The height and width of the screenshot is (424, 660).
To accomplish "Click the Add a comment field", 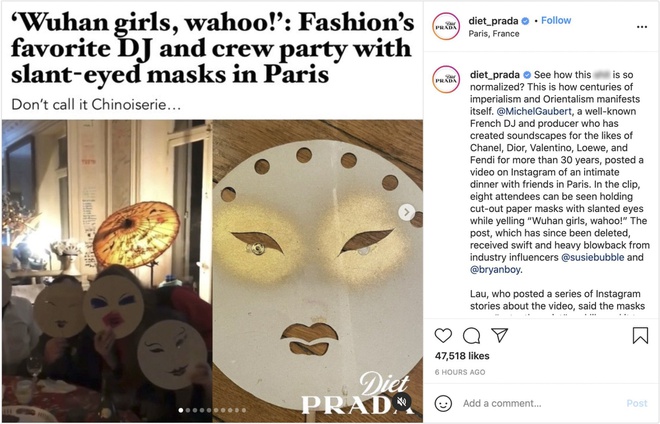I will [539, 403].
